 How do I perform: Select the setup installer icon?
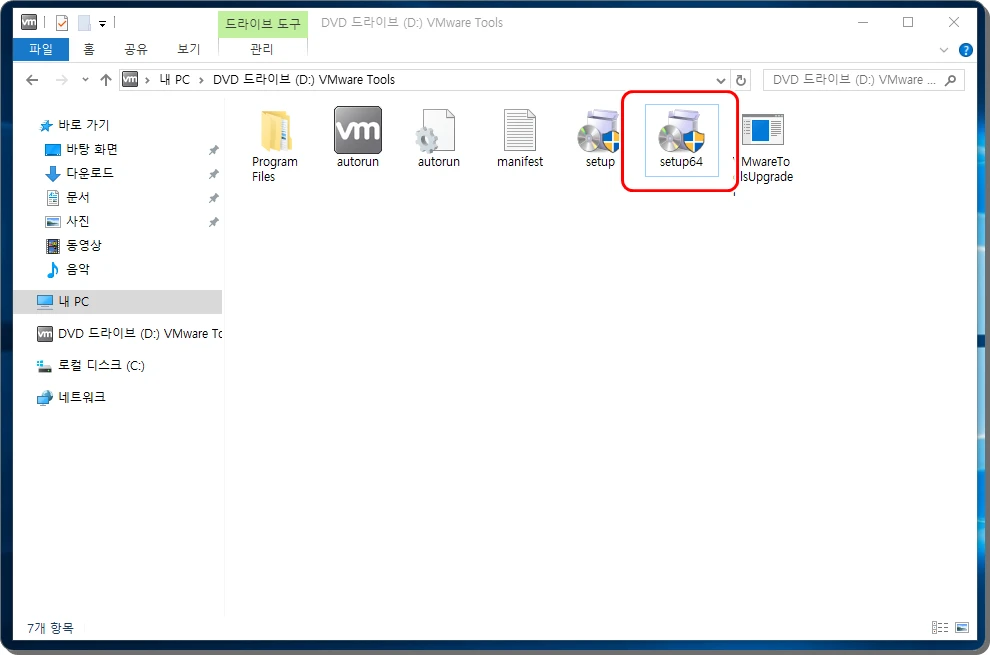599,131
